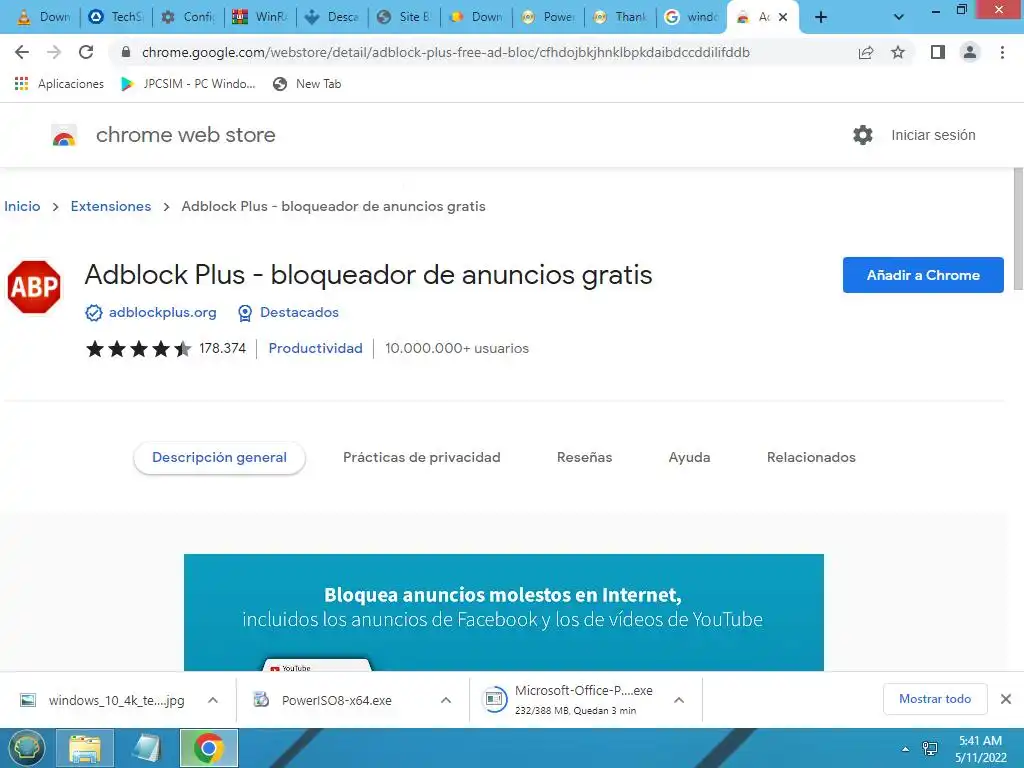Image resolution: width=1024 pixels, height=768 pixels.
Task: Open the Chrome side panel
Action: [938, 52]
